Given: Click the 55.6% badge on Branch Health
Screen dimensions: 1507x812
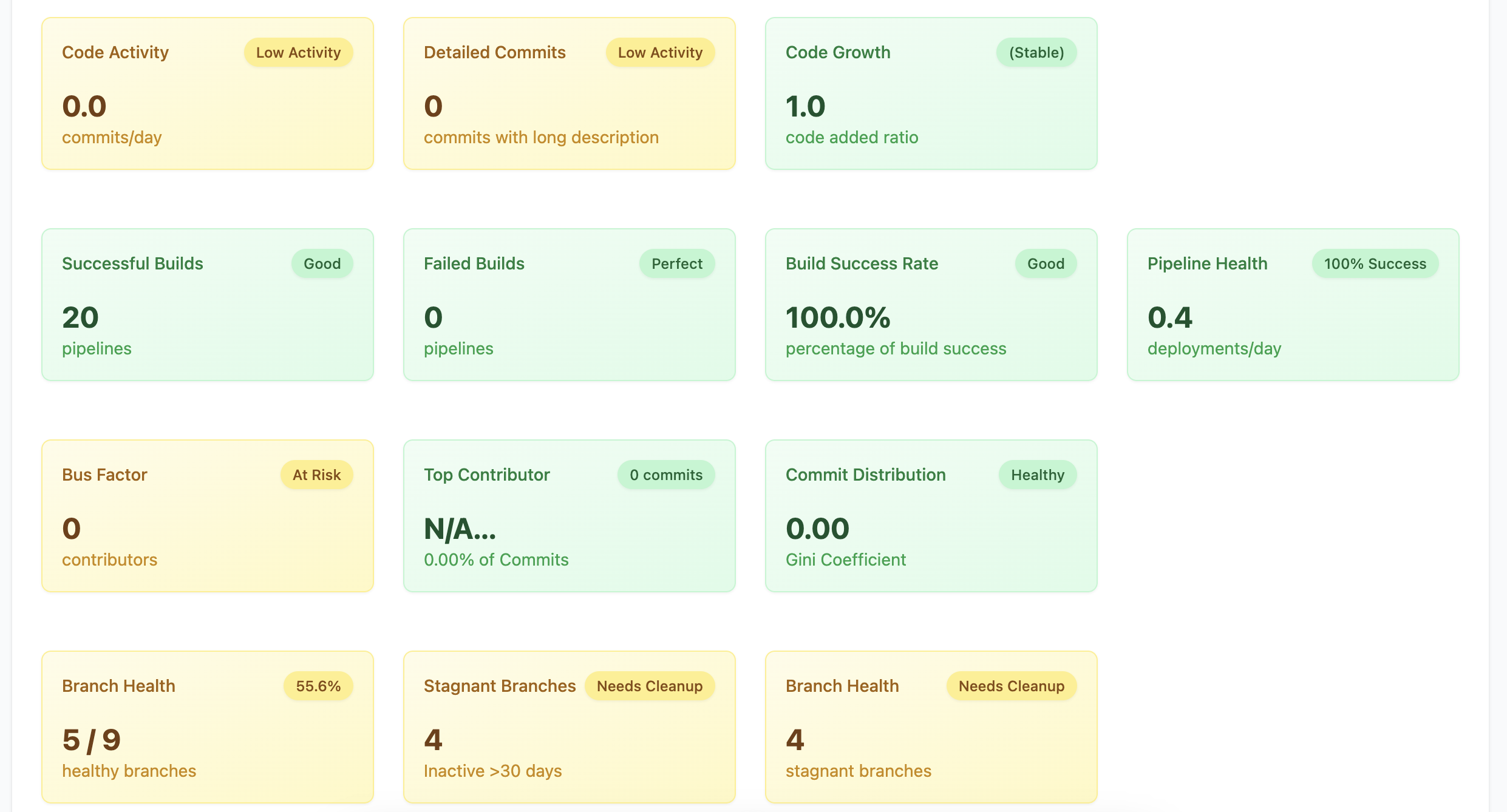Looking at the screenshot, I should click(x=318, y=686).
